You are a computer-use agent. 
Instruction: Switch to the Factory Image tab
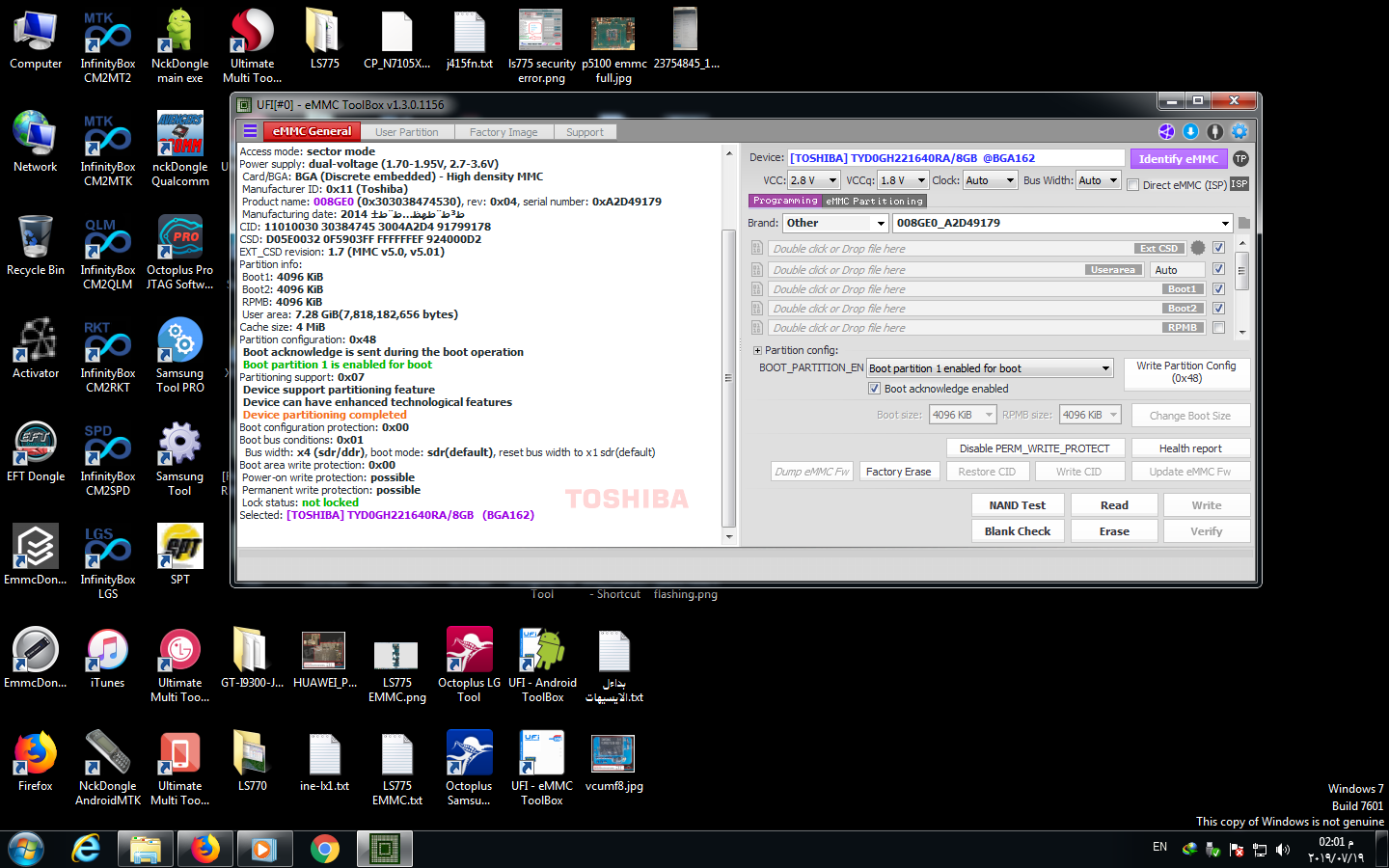pyautogui.click(x=504, y=132)
